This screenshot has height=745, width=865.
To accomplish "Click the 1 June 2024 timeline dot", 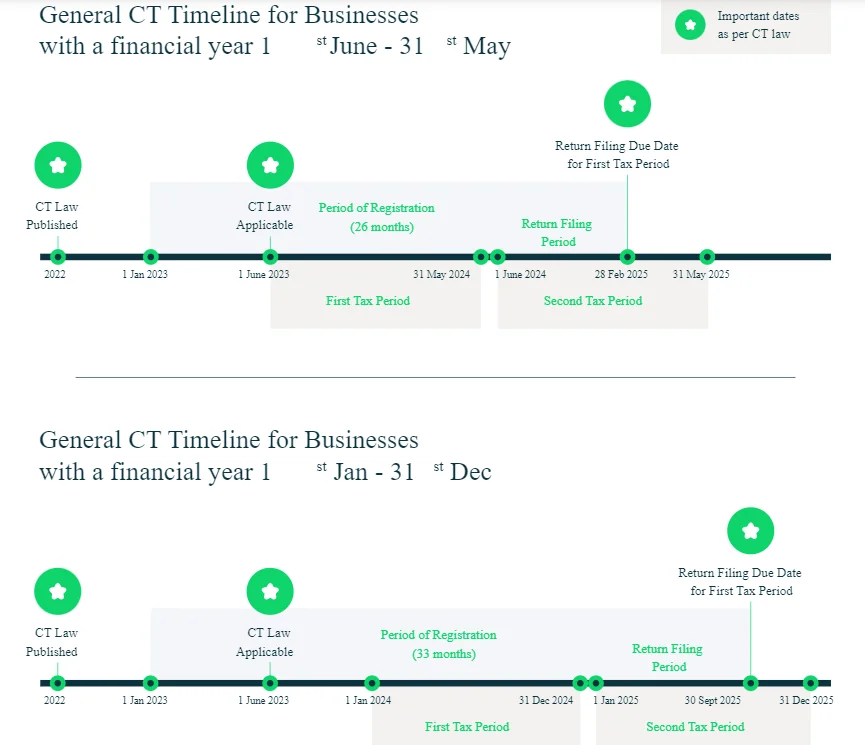I will click(x=498, y=257).
